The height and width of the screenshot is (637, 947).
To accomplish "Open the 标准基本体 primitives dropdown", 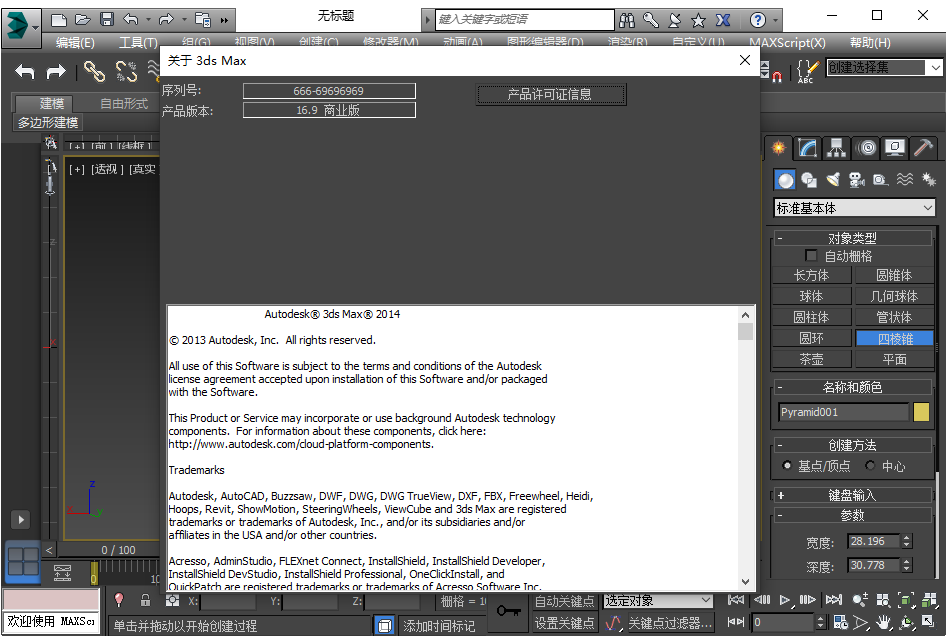I will [854, 208].
